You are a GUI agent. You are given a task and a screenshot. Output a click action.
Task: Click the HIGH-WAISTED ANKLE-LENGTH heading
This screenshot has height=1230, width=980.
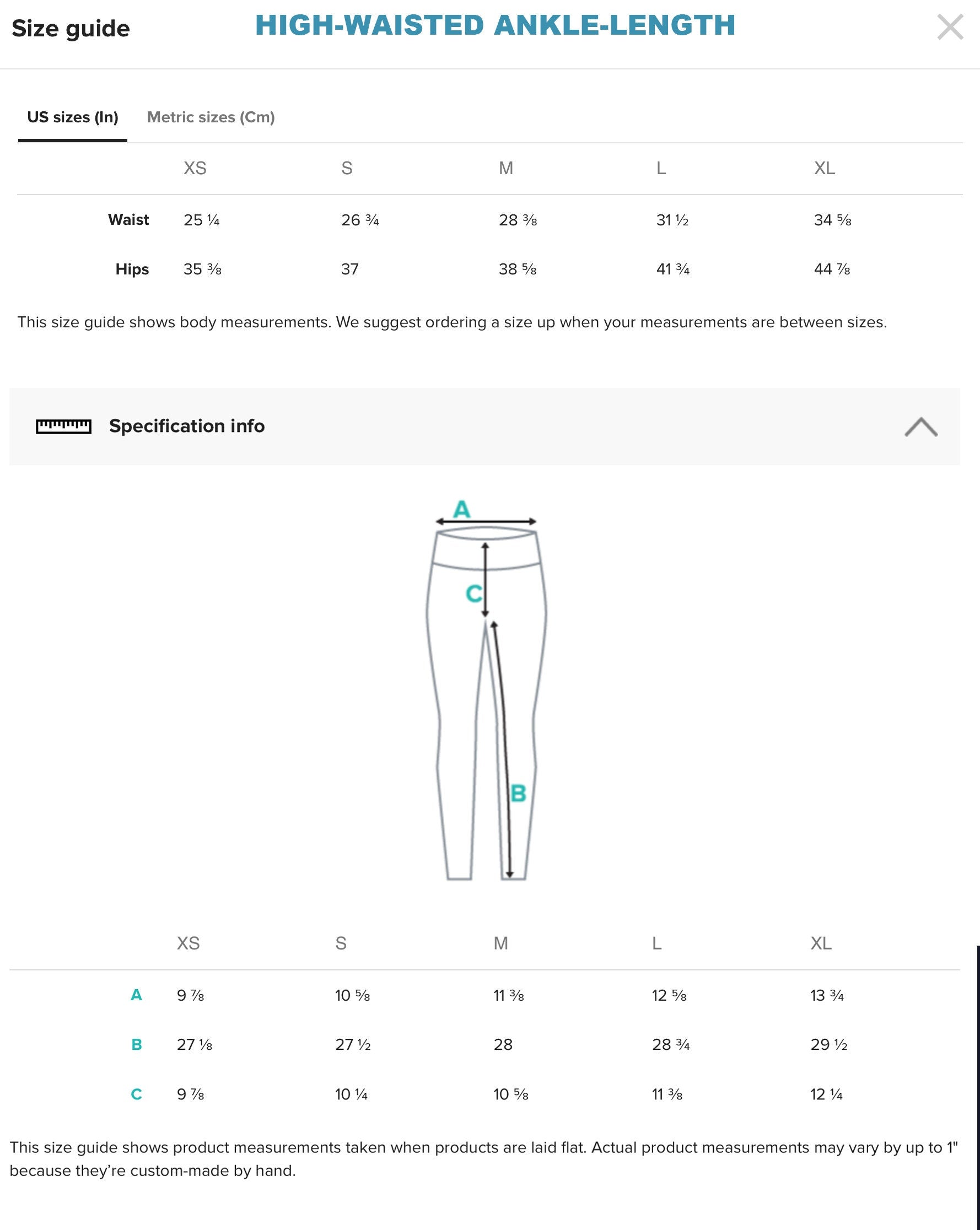[x=495, y=26]
